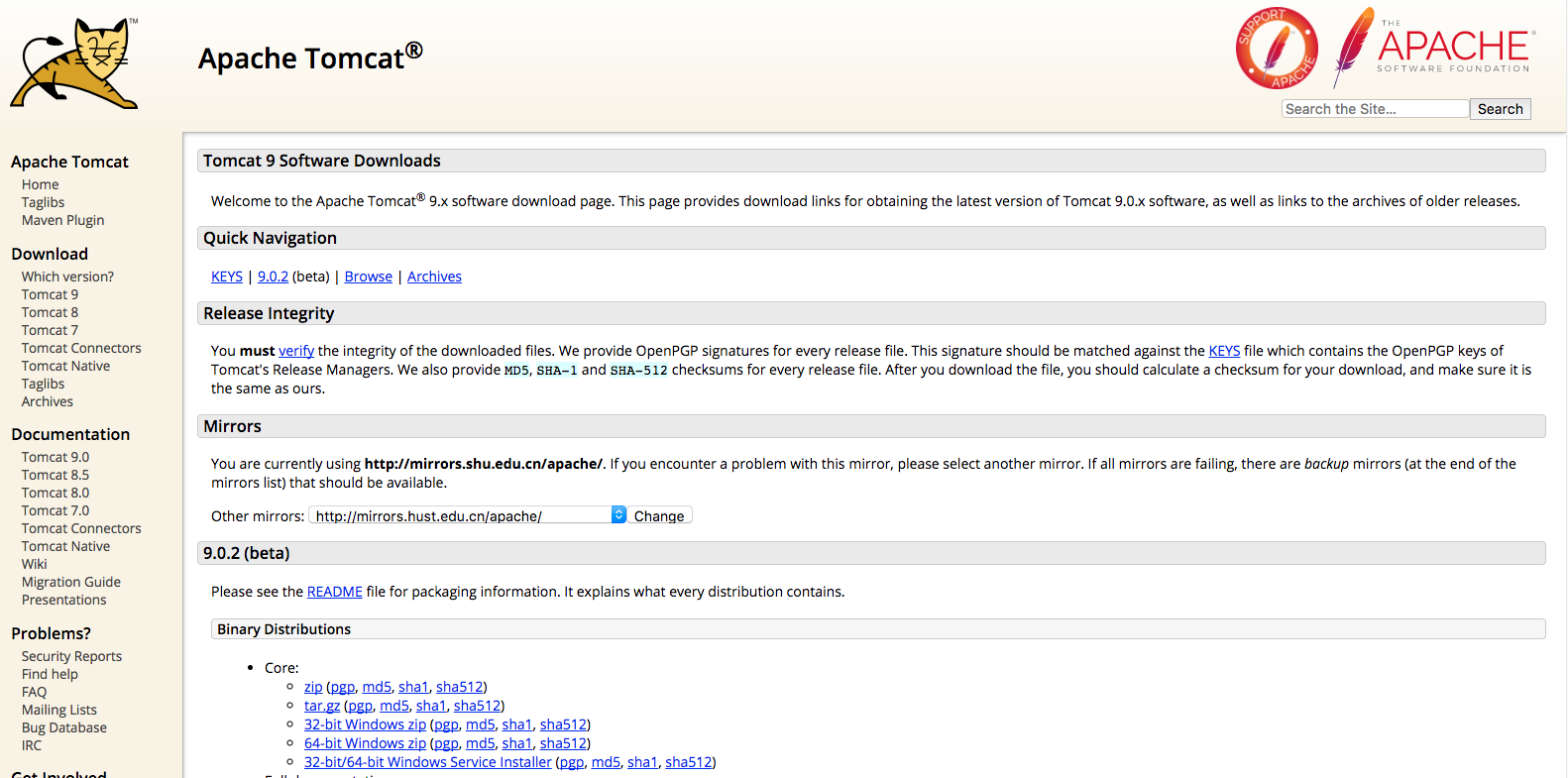Image resolution: width=1568 pixels, height=778 pixels.
Task: Download the 32-bit/64-bit Windows Service Installer
Action: click(x=428, y=762)
